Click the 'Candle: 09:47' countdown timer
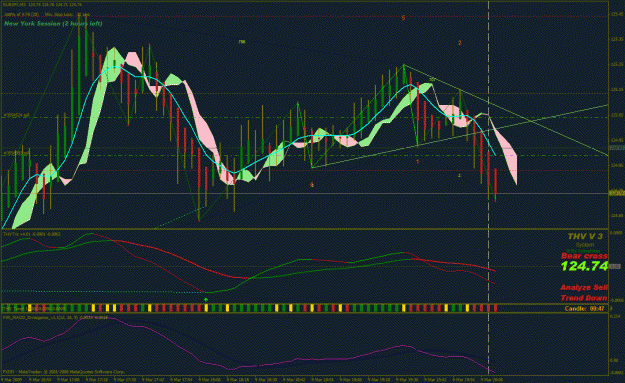 pos(584,308)
